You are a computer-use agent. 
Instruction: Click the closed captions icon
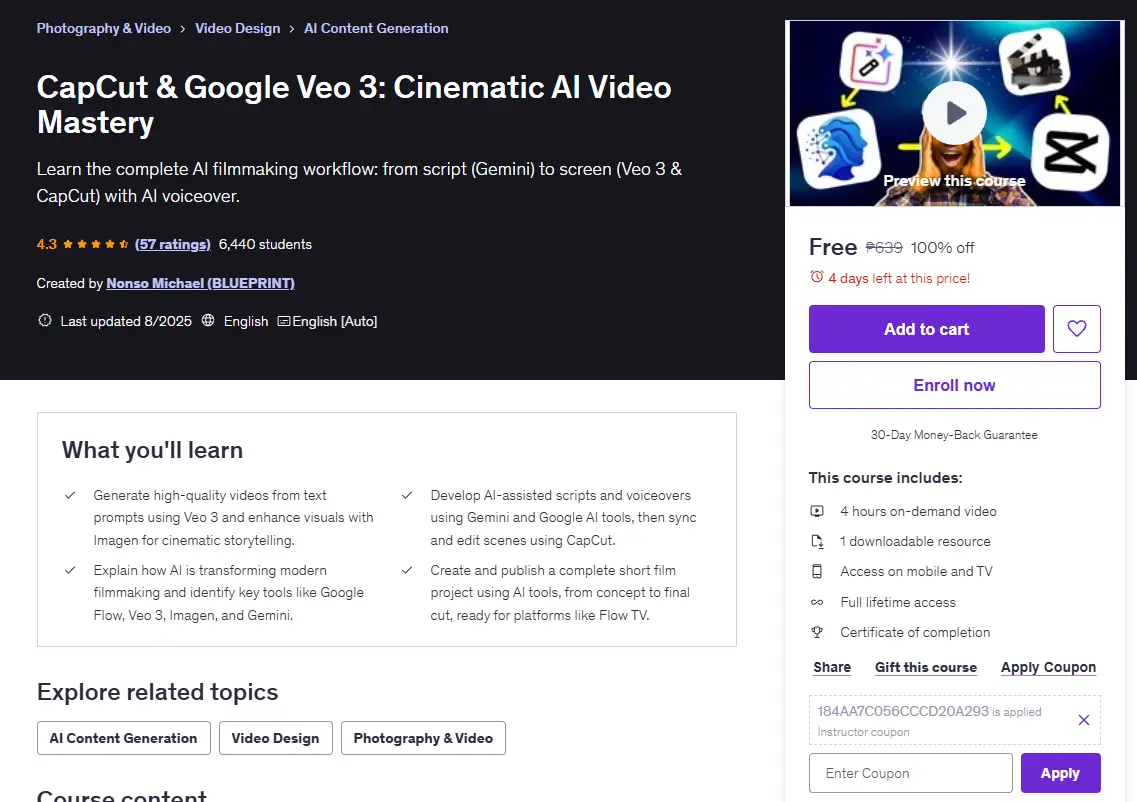pyautogui.click(x=284, y=321)
